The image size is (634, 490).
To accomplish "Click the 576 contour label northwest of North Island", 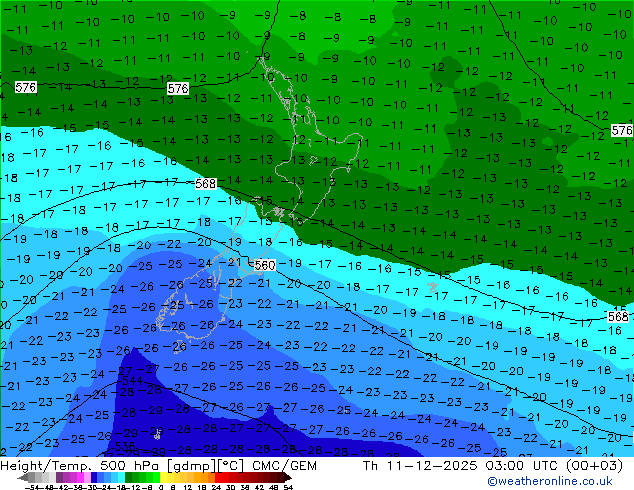I will coord(178,88).
